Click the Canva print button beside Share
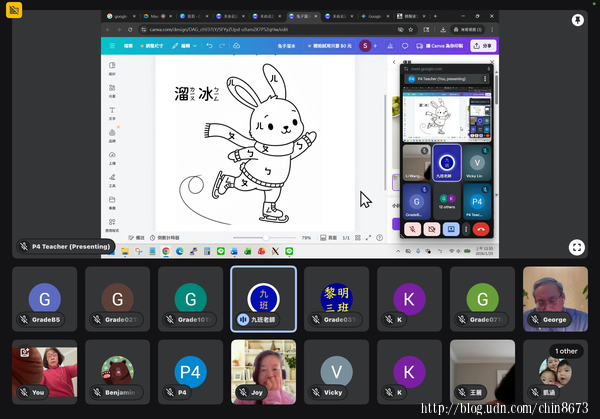The image size is (600, 419). [x=440, y=46]
